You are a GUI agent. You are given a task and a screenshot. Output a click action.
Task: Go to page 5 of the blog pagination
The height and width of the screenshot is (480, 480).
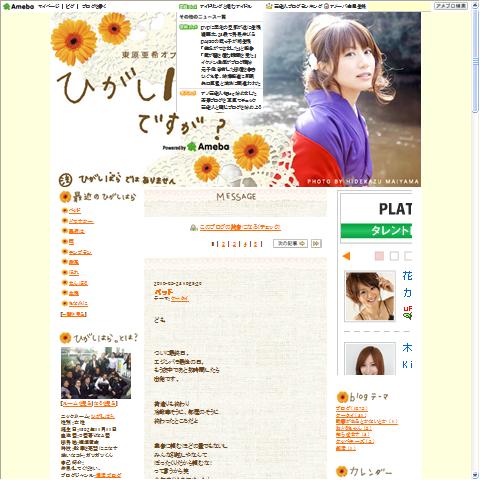pyautogui.click(x=256, y=244)
